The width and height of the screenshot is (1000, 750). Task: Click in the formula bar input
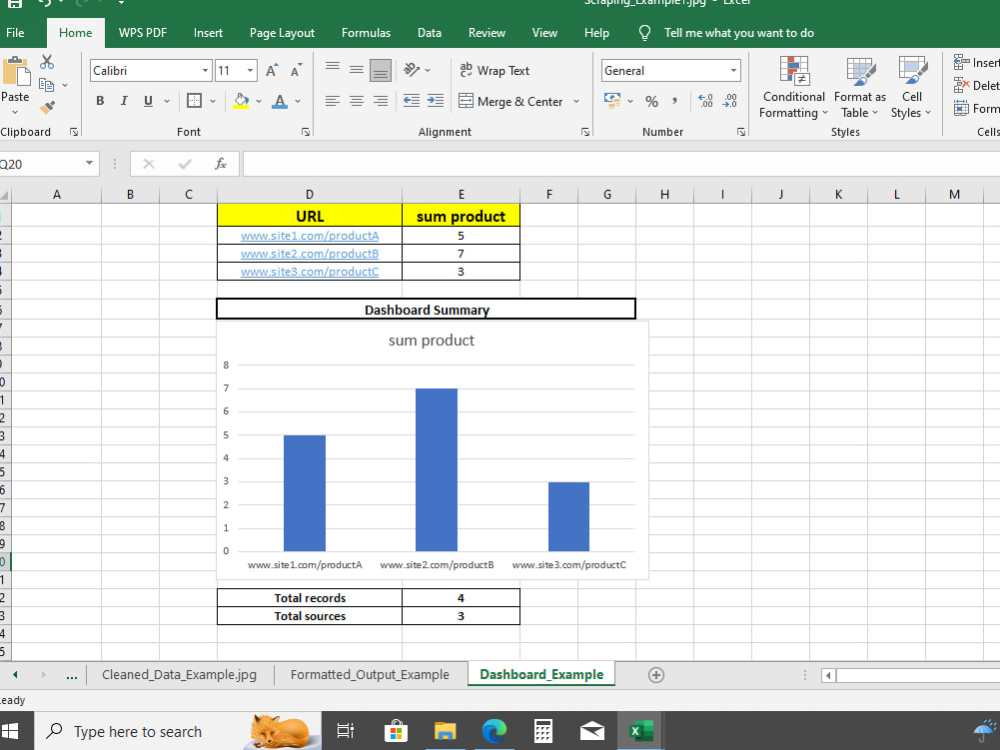pos(621,164)
